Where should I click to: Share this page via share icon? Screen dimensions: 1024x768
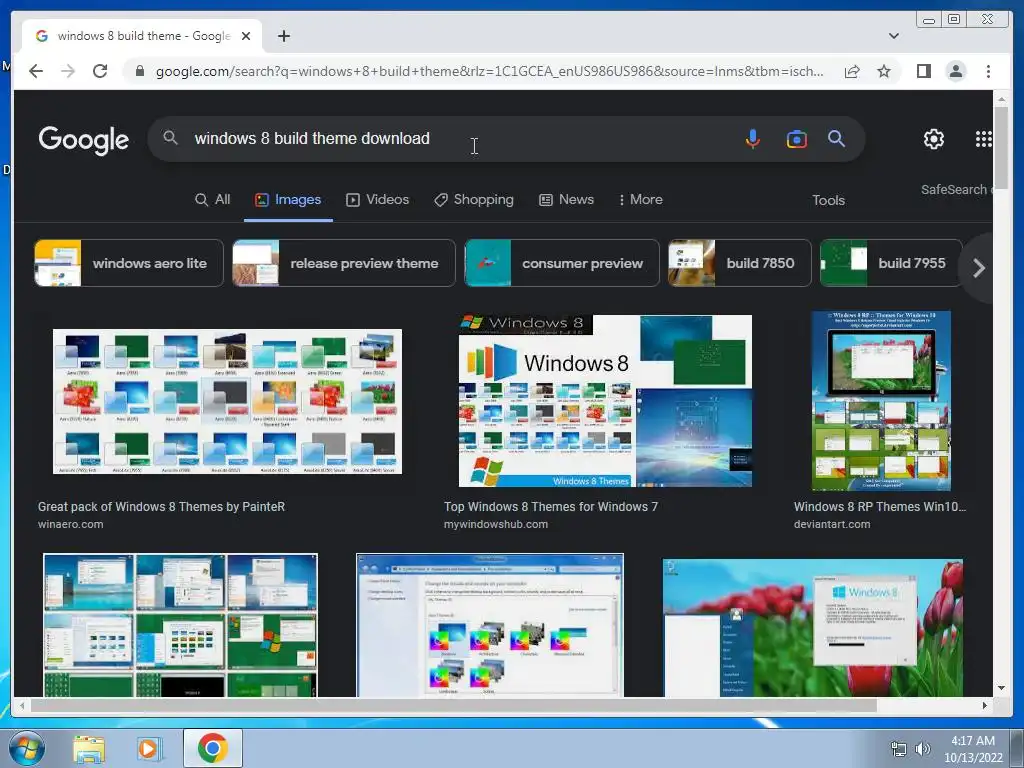tap(852, 71)
